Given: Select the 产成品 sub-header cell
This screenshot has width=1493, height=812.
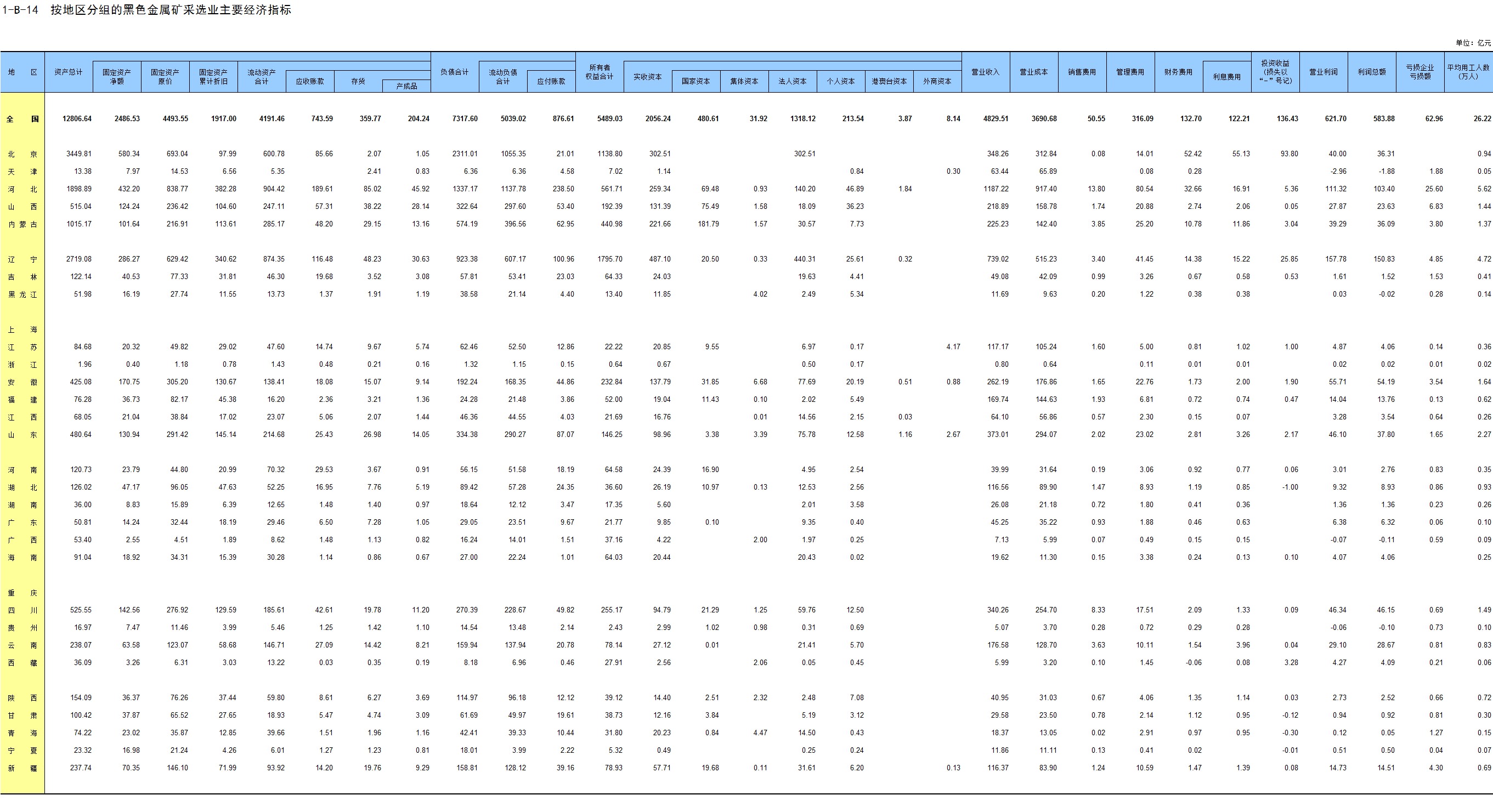Looking at the screenshot, I should (x=406, y=86).
